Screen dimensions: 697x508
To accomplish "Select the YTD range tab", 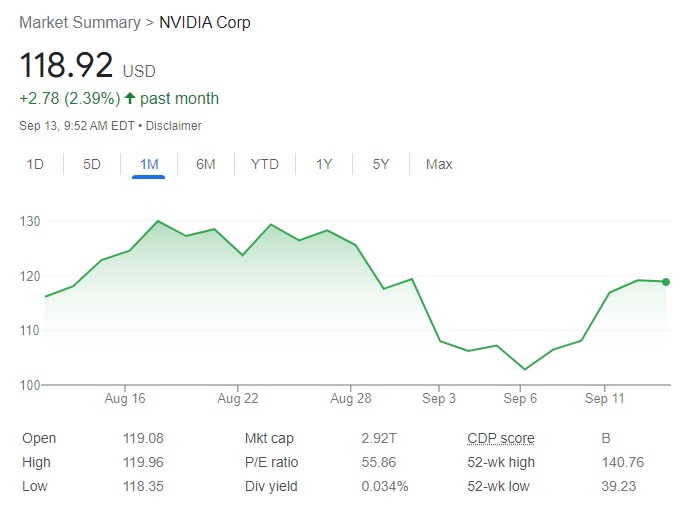I will coord(265,164).
